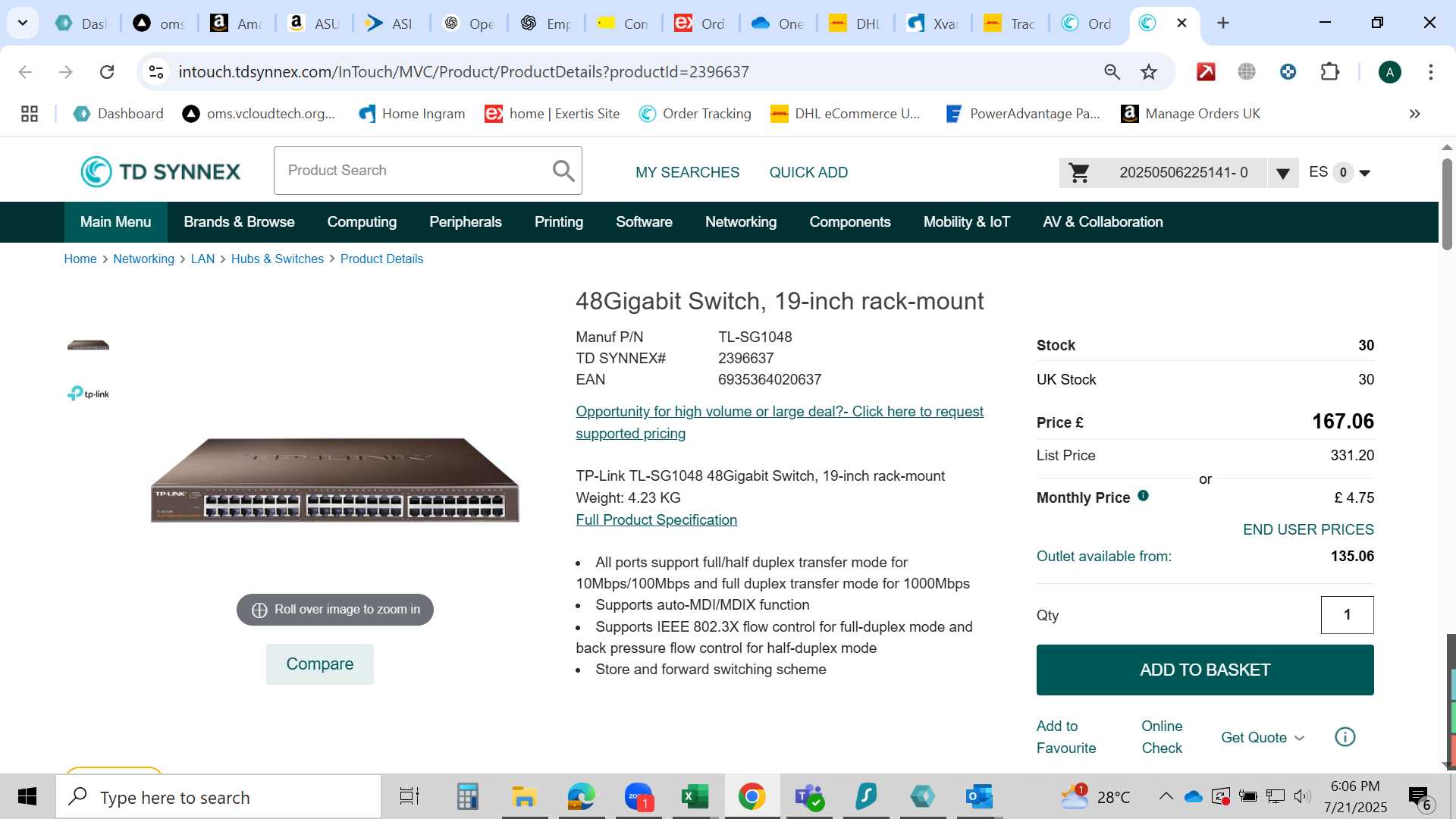Open a new browser tab
This screenshot has height=819, width=1456.
pyautogui.click(x=1222, y=23)
